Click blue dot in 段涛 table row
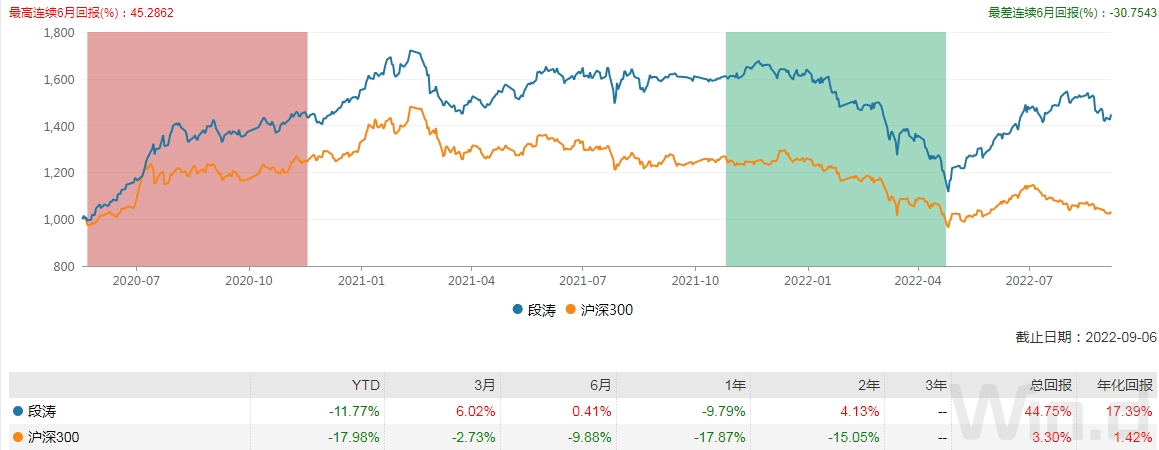Viewport: 1159px width, 450px height. [x=17, y=411]
